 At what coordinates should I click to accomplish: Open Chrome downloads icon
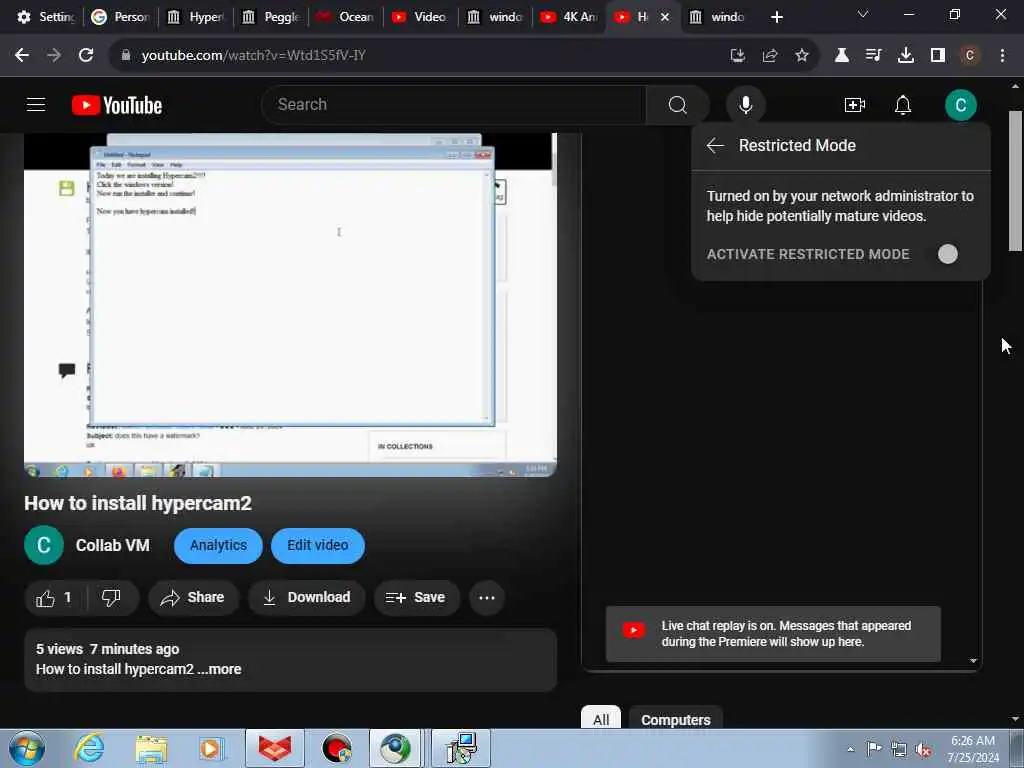(906, 56)
